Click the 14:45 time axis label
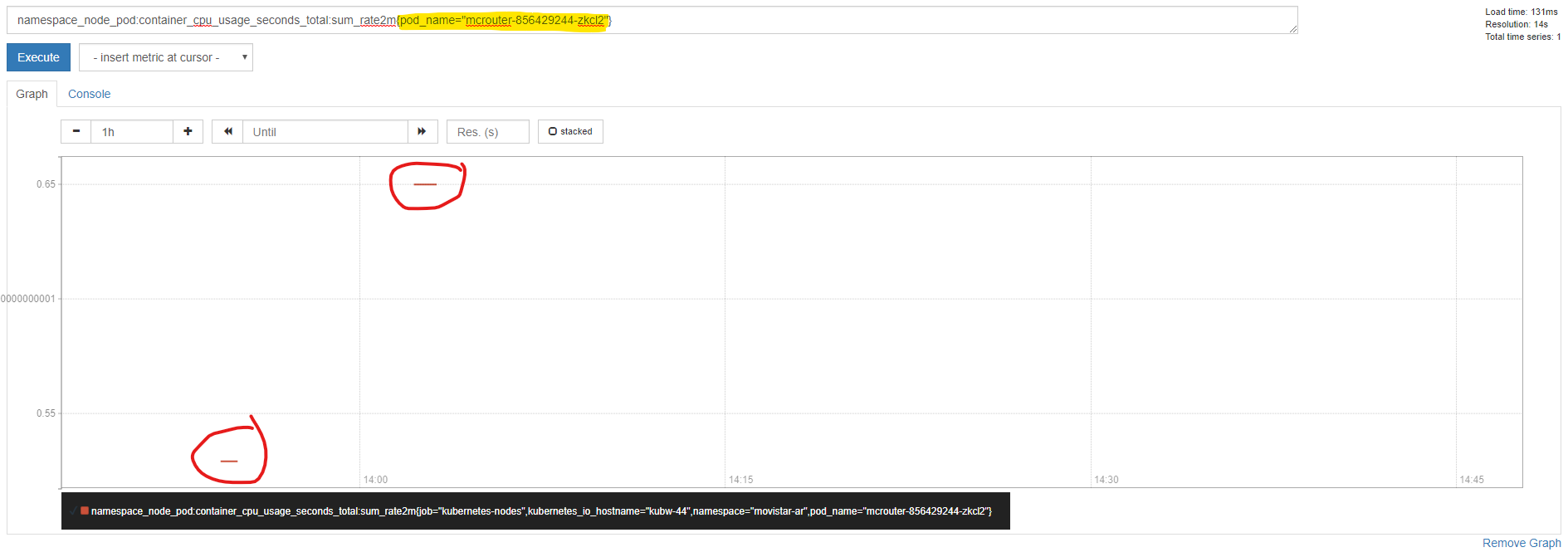 pyautogui.click(x=1471, y=480)
